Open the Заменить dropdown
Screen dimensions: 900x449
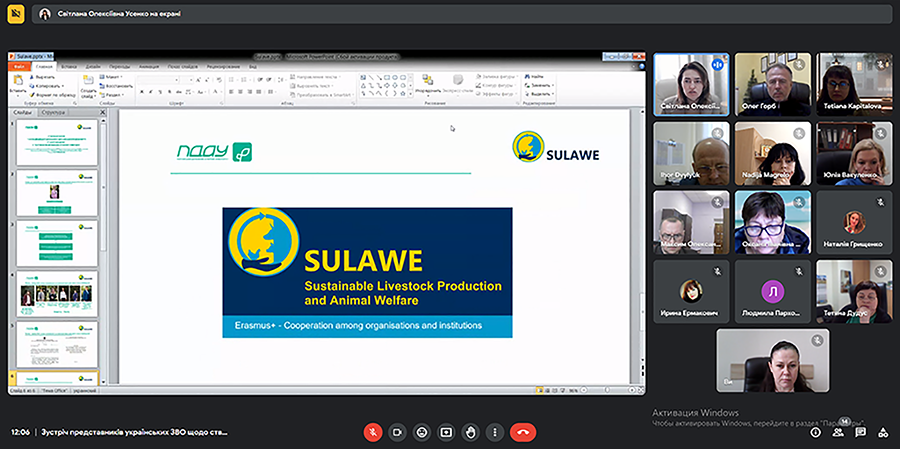coord(538,86)
